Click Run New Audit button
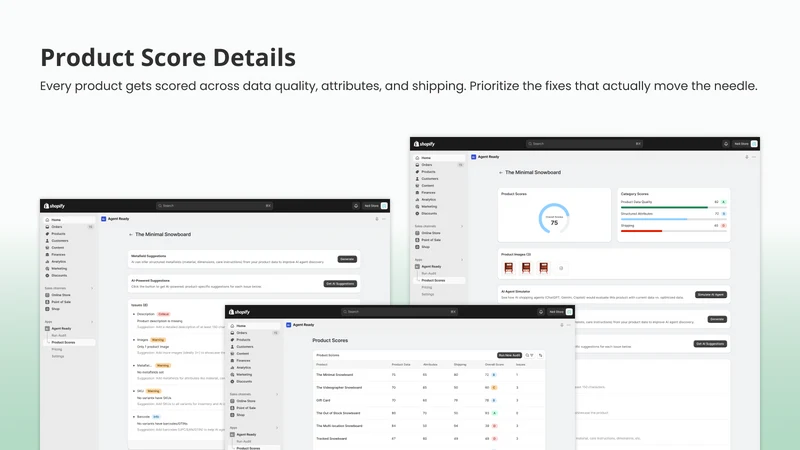The image size is (800, 450). point(509,355)
